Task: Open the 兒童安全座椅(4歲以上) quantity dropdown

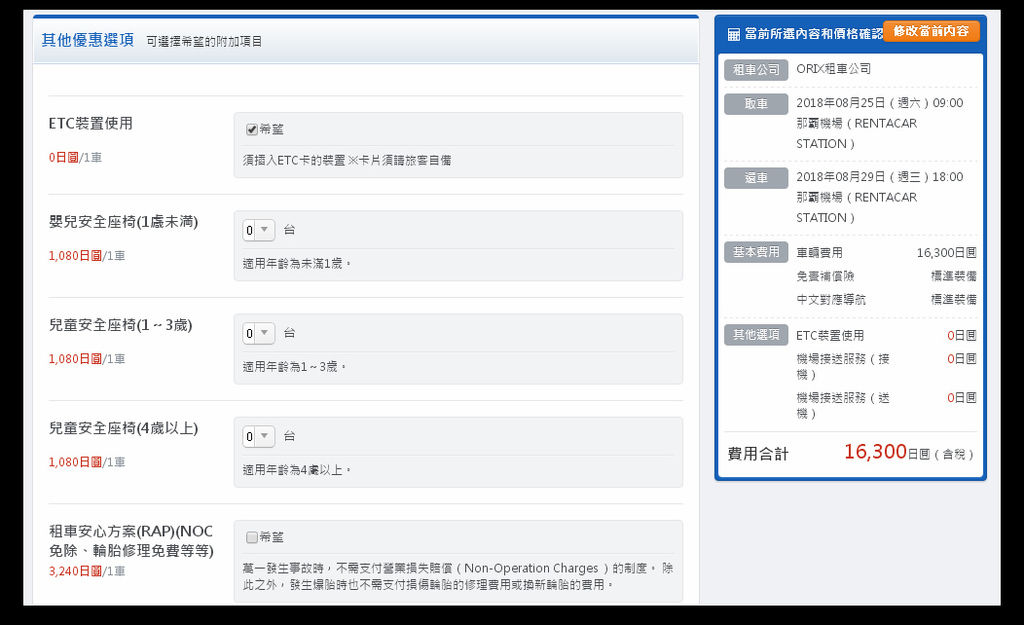Action: (x=259, y=436)
